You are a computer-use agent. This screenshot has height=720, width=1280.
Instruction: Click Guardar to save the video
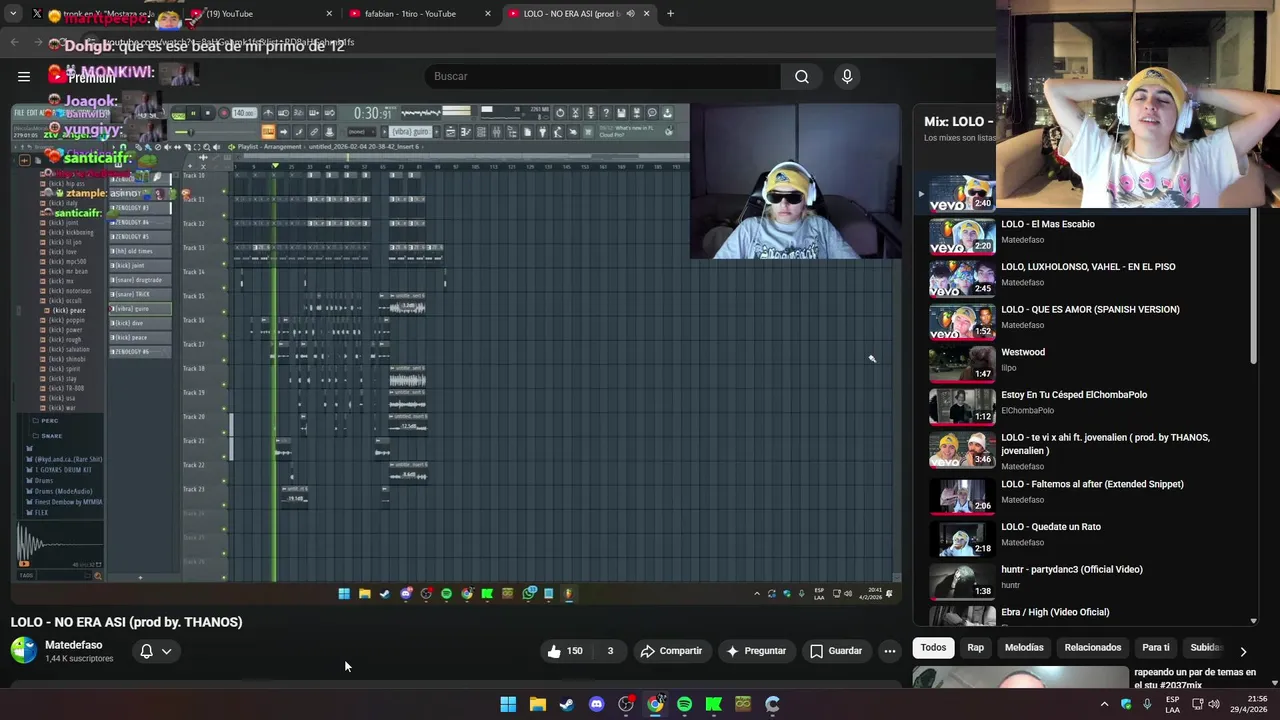[836, 651]
